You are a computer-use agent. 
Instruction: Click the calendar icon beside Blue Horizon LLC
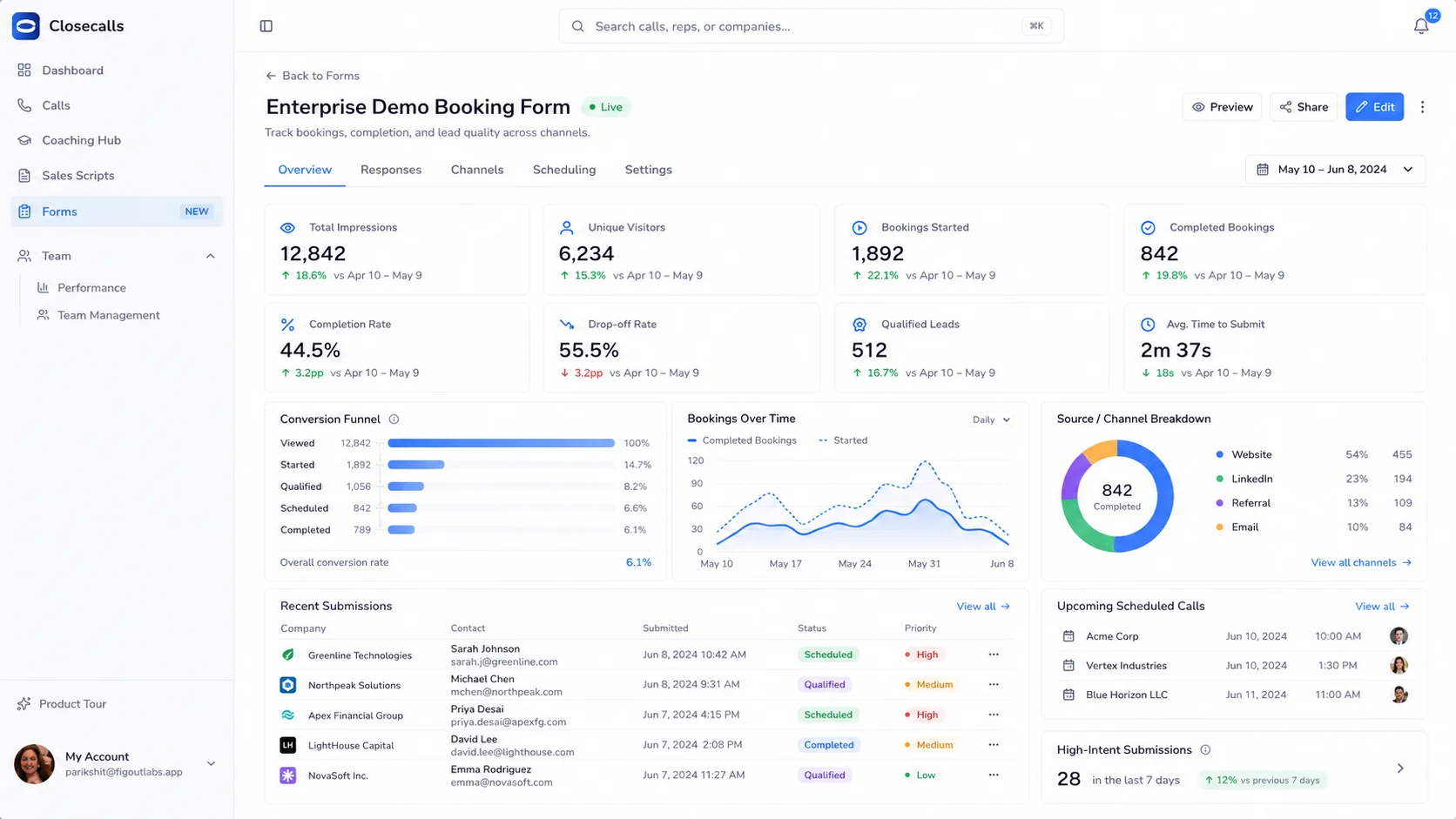(1068, 695)
